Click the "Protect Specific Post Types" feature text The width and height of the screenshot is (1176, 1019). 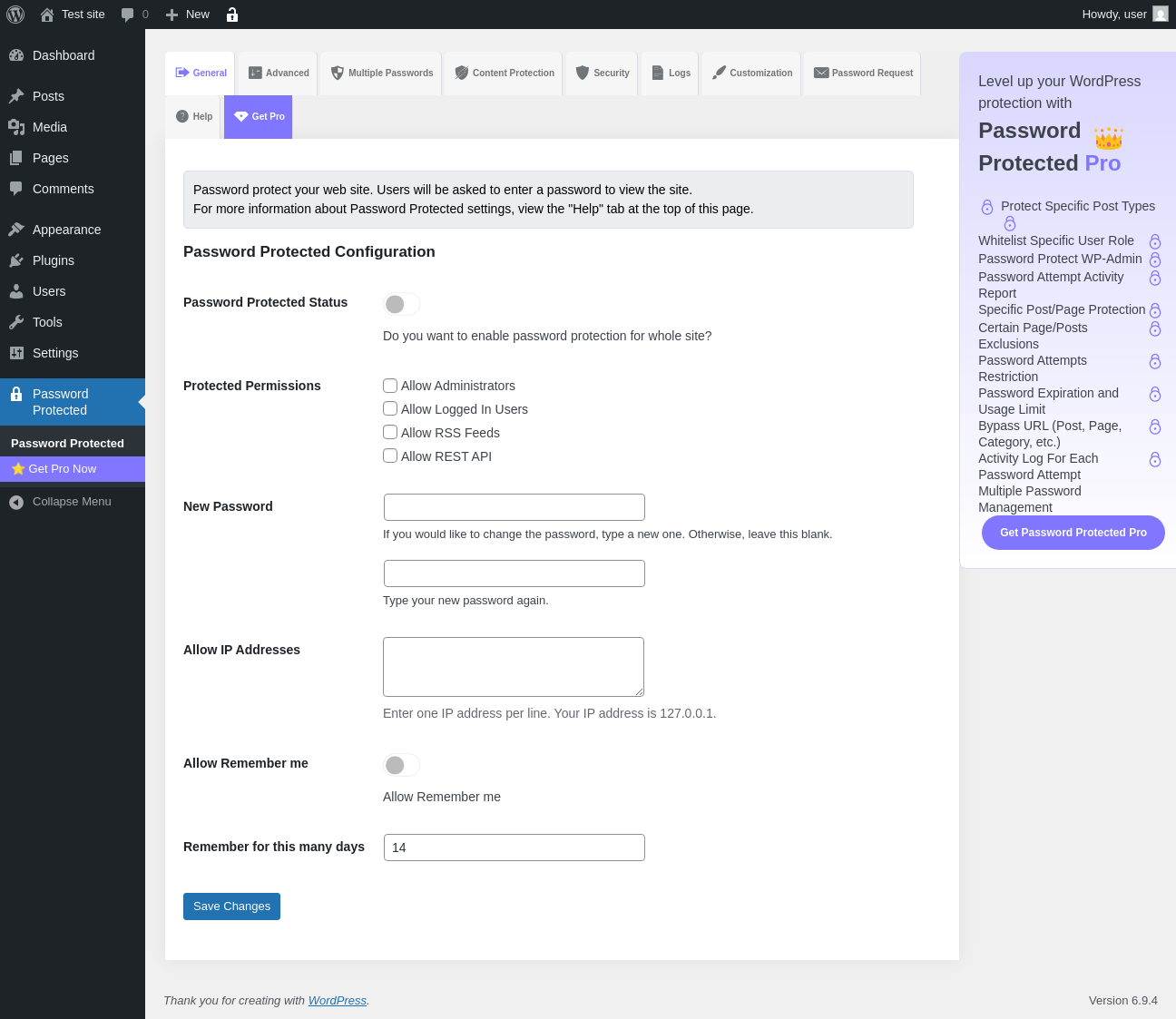coord(1078,206)
